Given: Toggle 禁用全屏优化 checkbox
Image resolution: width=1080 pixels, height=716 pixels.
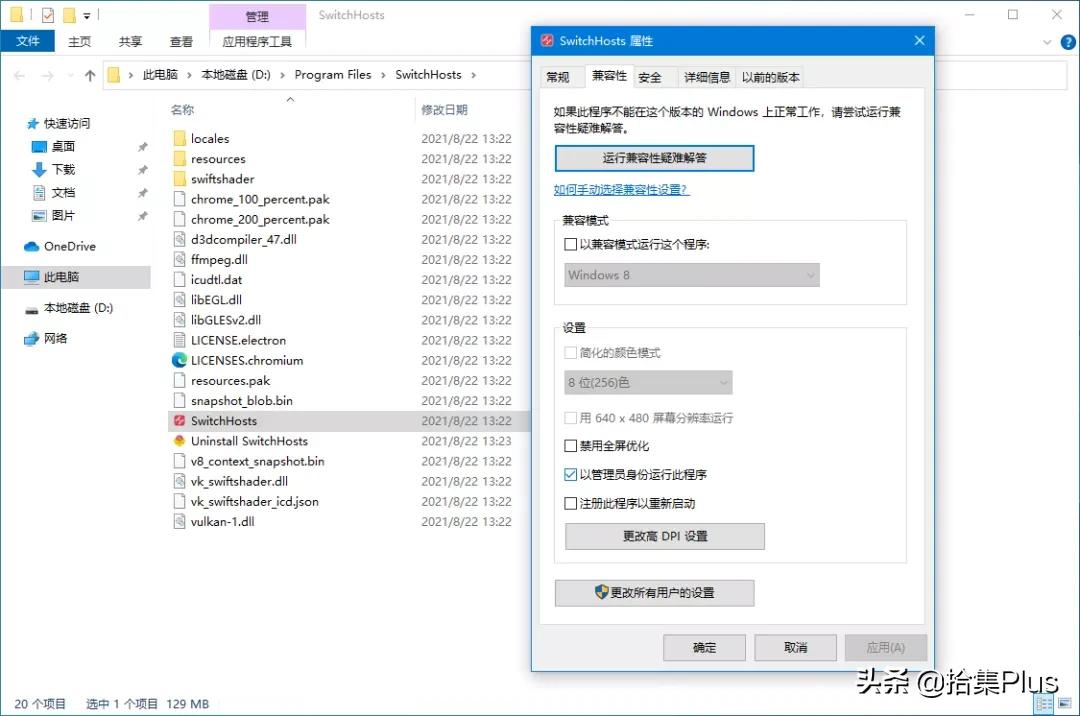Looking at the screenshot, I should click(x=570, y=446).
